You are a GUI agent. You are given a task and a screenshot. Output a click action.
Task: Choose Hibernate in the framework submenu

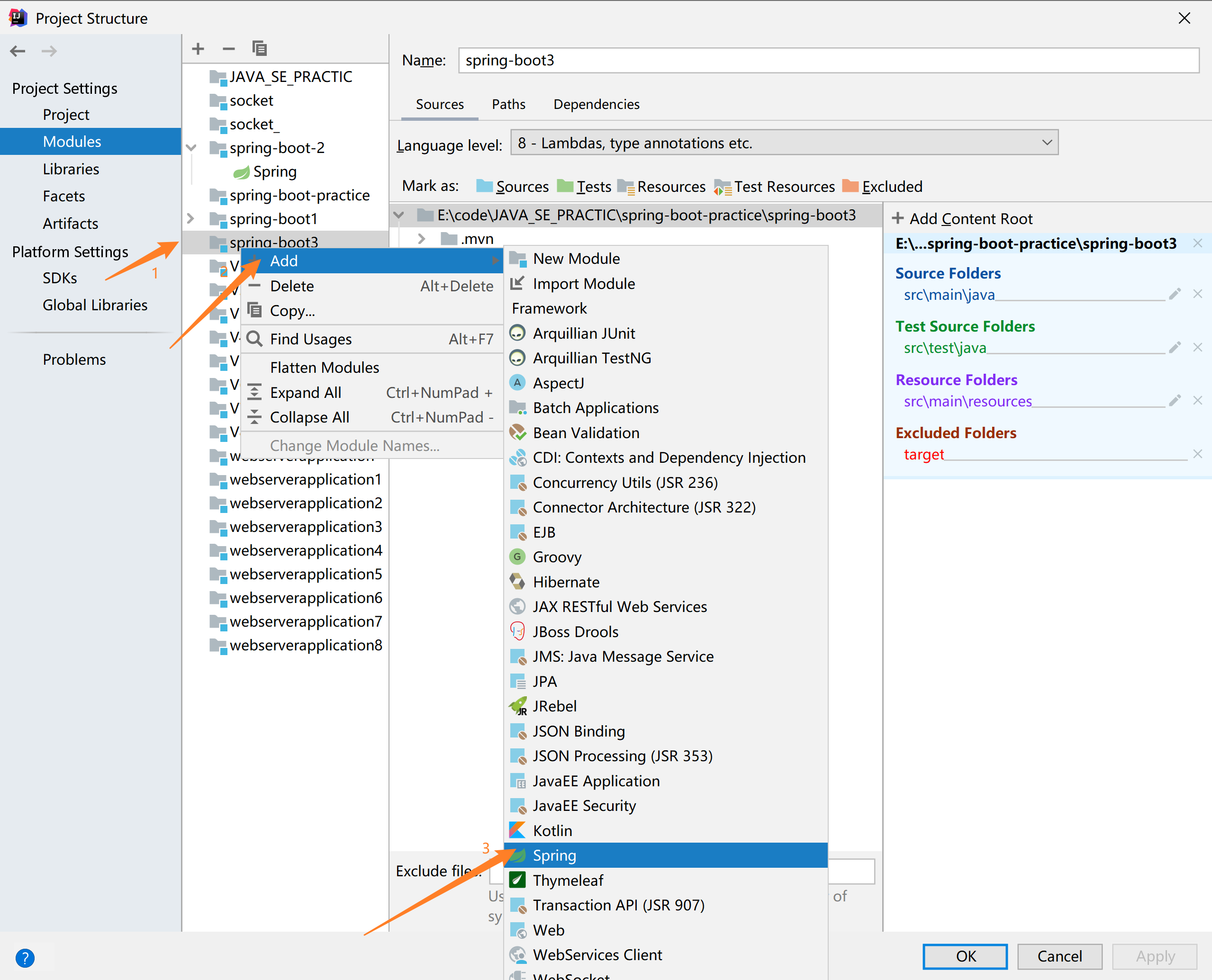[x=565, y=582]
